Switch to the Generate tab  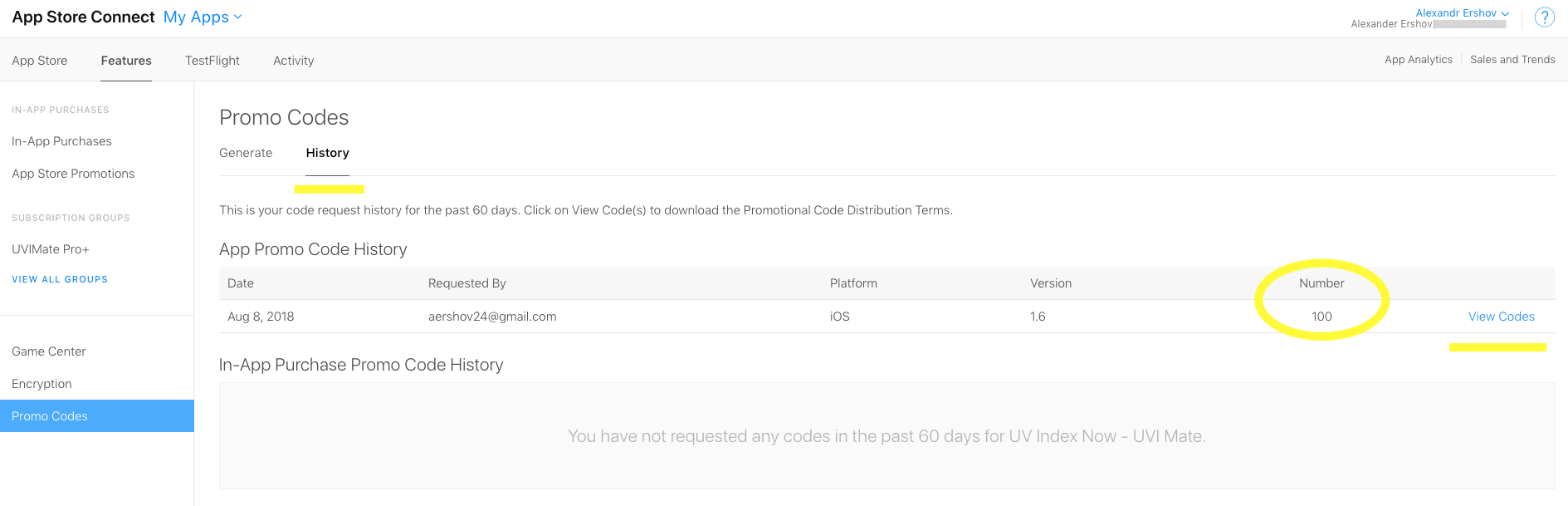click(246, 153)
